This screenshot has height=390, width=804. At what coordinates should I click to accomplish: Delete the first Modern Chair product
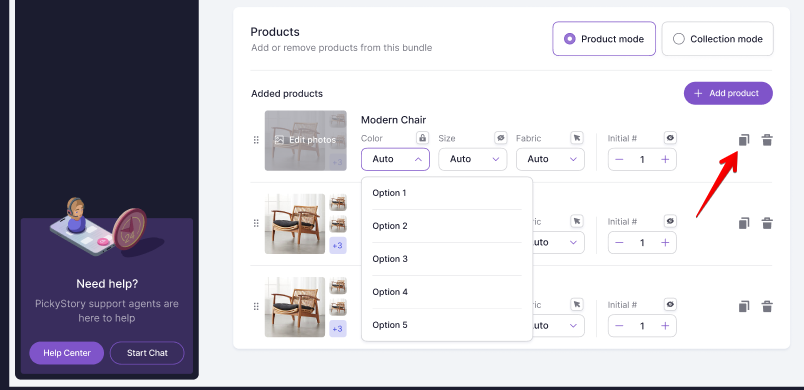tap(767, 140)
